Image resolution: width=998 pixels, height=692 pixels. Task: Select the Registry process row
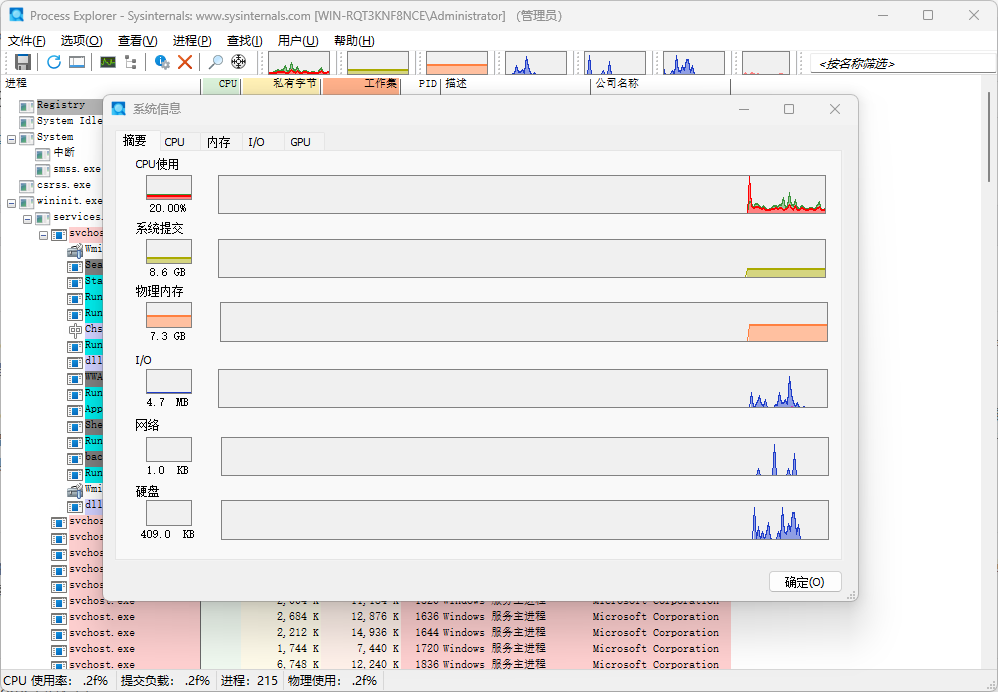point(61,105)
